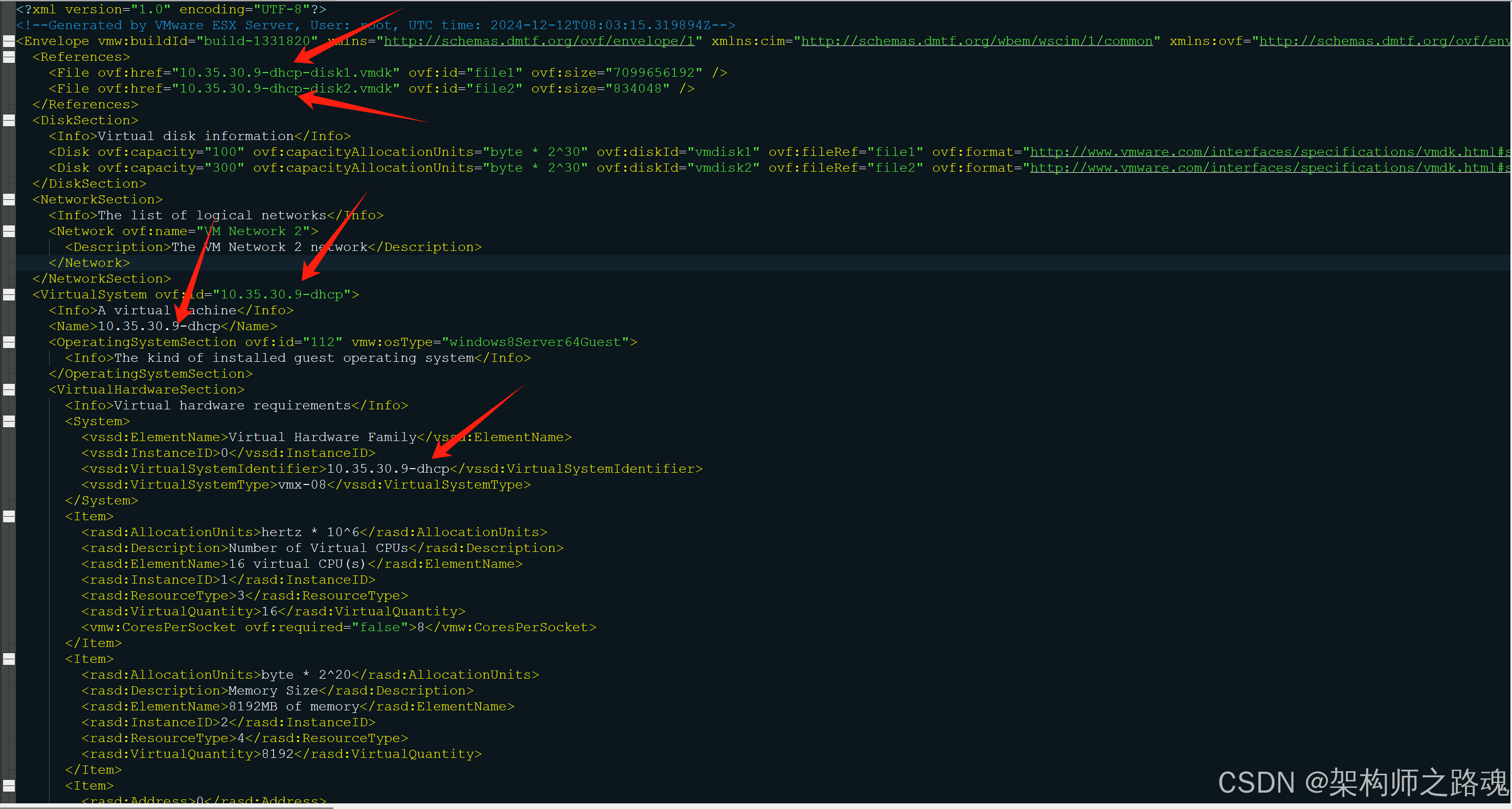This screenshot has height=809, width=1512.
Task: Place cursor on the highlighted closing Network tag line
Action: [89, 263]
